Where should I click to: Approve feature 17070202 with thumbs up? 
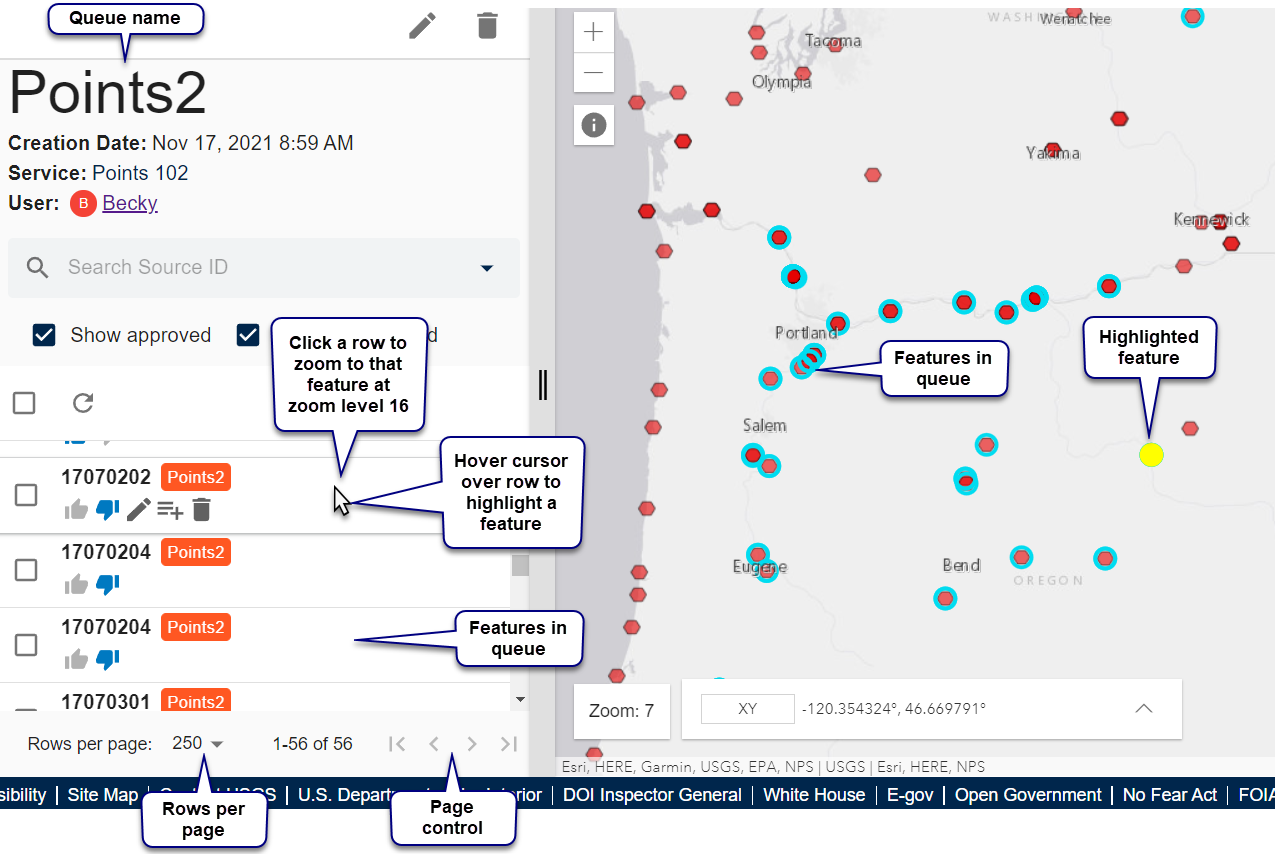76,510
